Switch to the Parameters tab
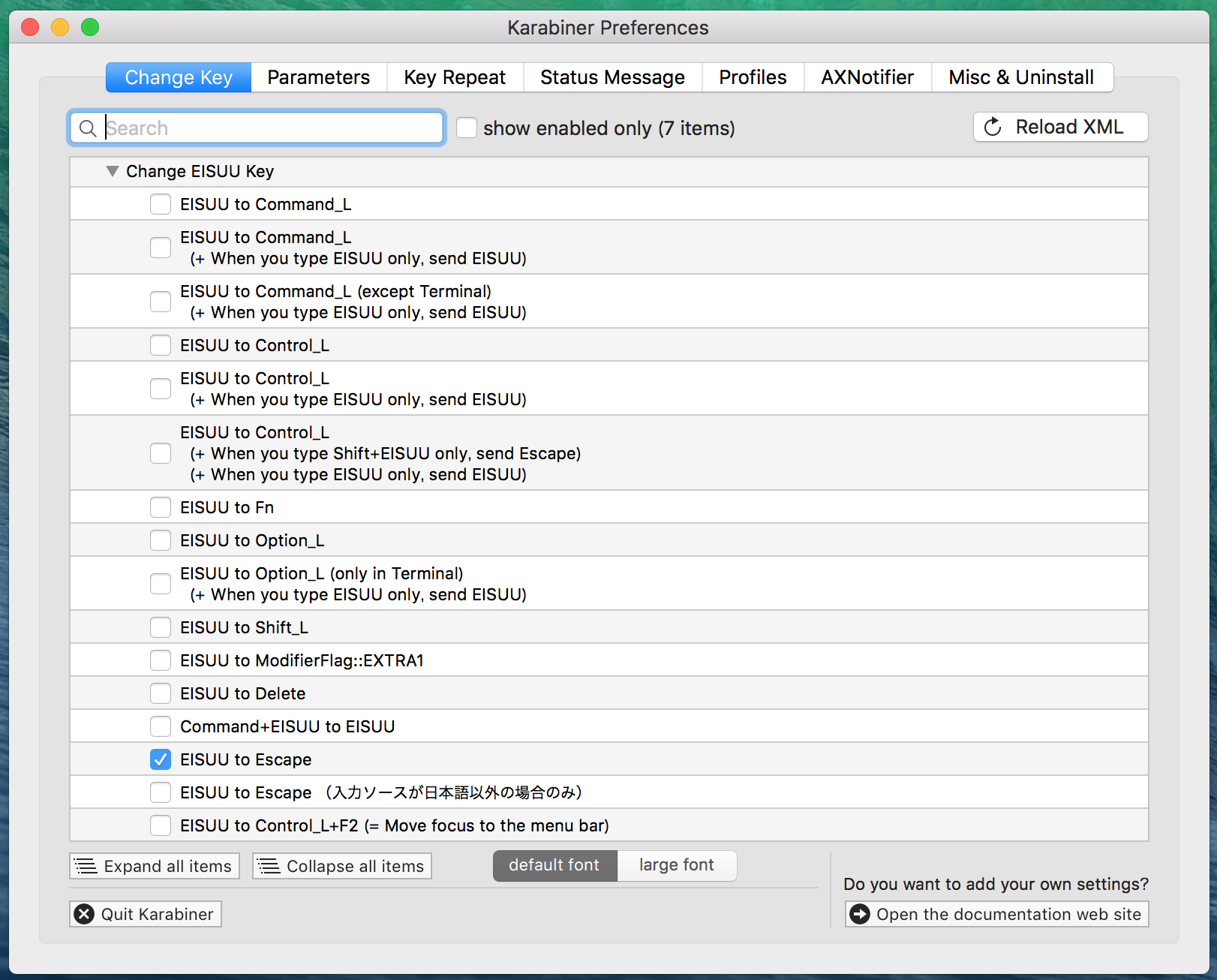Viewport: 1217px width, 980px height. [x=319, y=77]
